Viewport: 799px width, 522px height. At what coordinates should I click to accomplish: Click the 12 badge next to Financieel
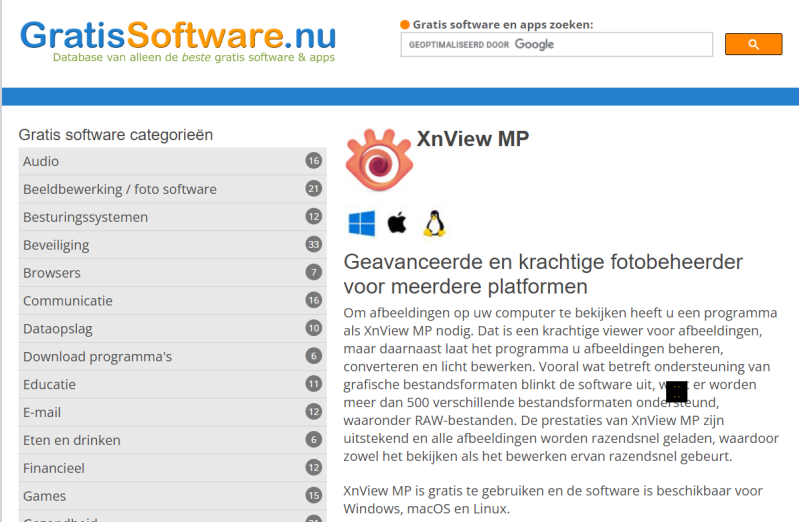(x=314, y=468)
